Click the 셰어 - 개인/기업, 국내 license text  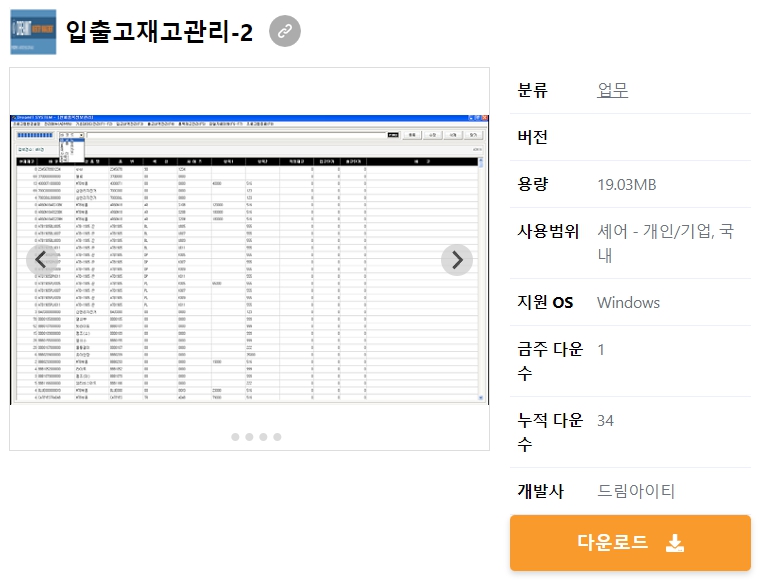[666, 243]
